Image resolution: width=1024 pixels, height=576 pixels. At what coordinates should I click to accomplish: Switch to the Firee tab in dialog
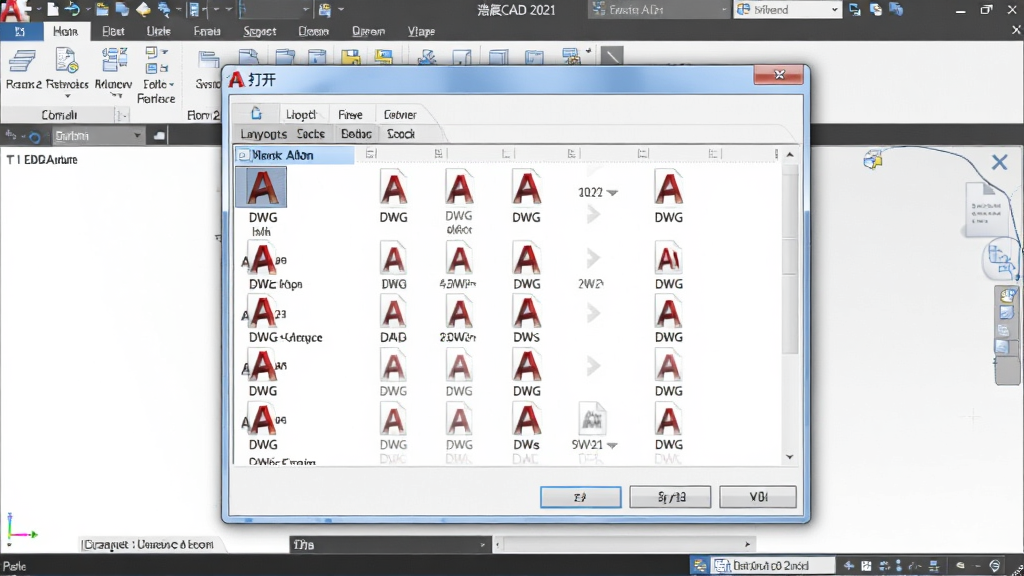[350, 114]
